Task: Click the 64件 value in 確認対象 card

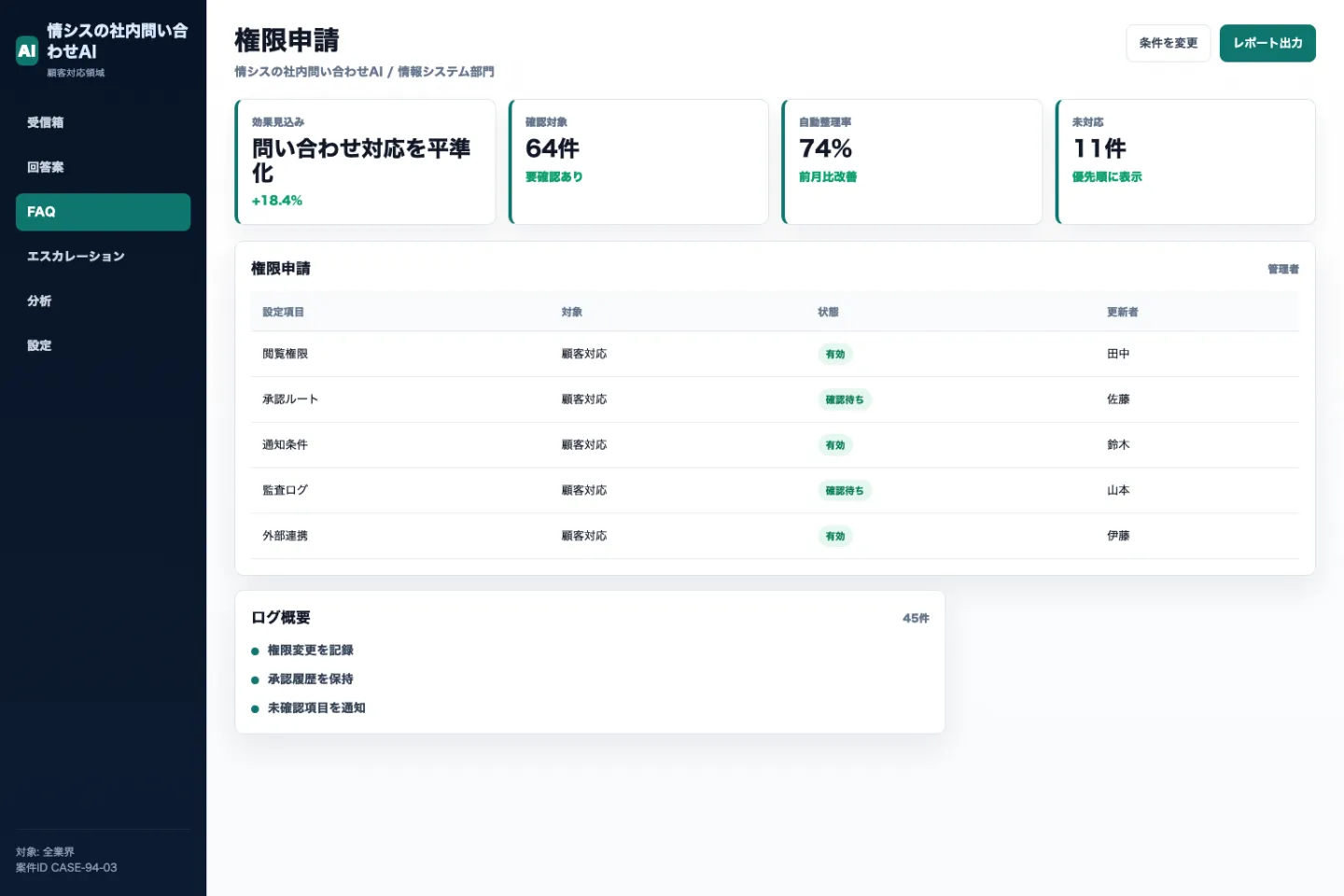Action: (553, 148)
